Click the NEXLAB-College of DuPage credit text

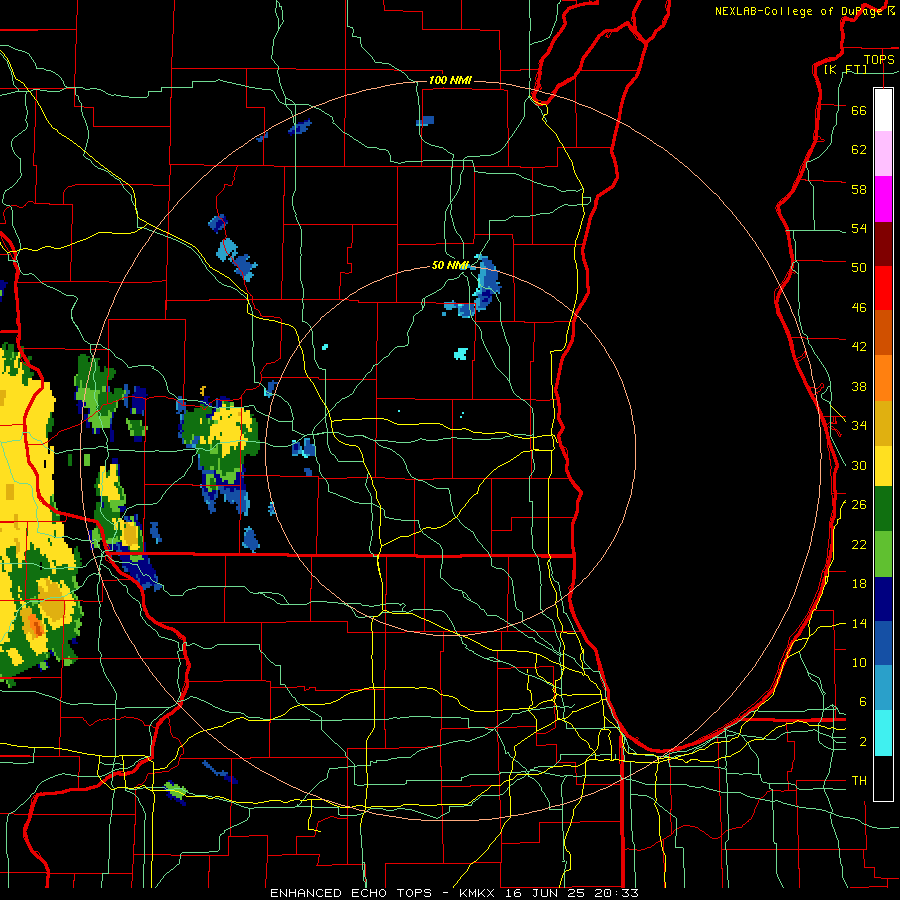pos(799,11)
